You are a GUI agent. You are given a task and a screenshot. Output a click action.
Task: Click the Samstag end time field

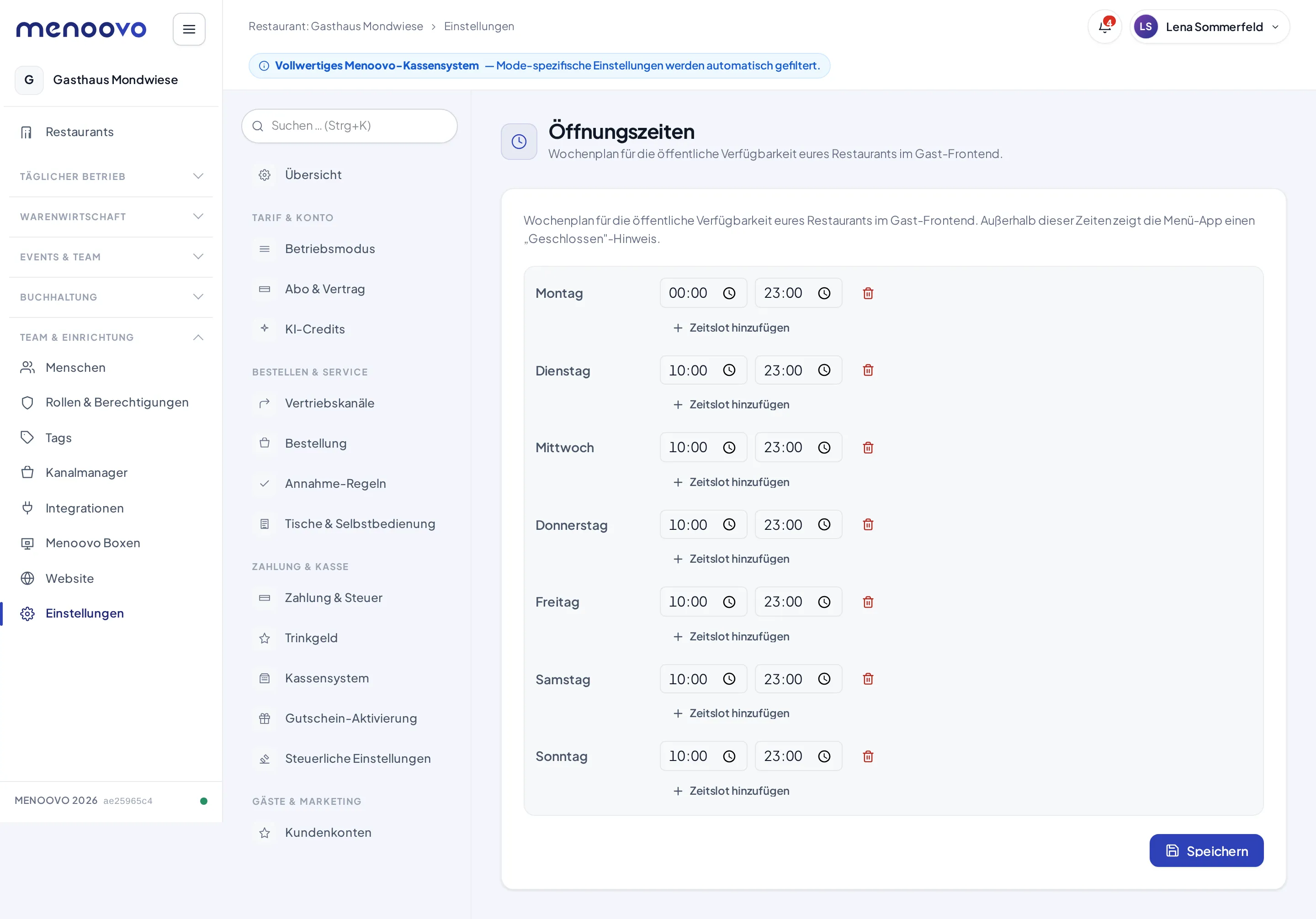tap(798, 679)
